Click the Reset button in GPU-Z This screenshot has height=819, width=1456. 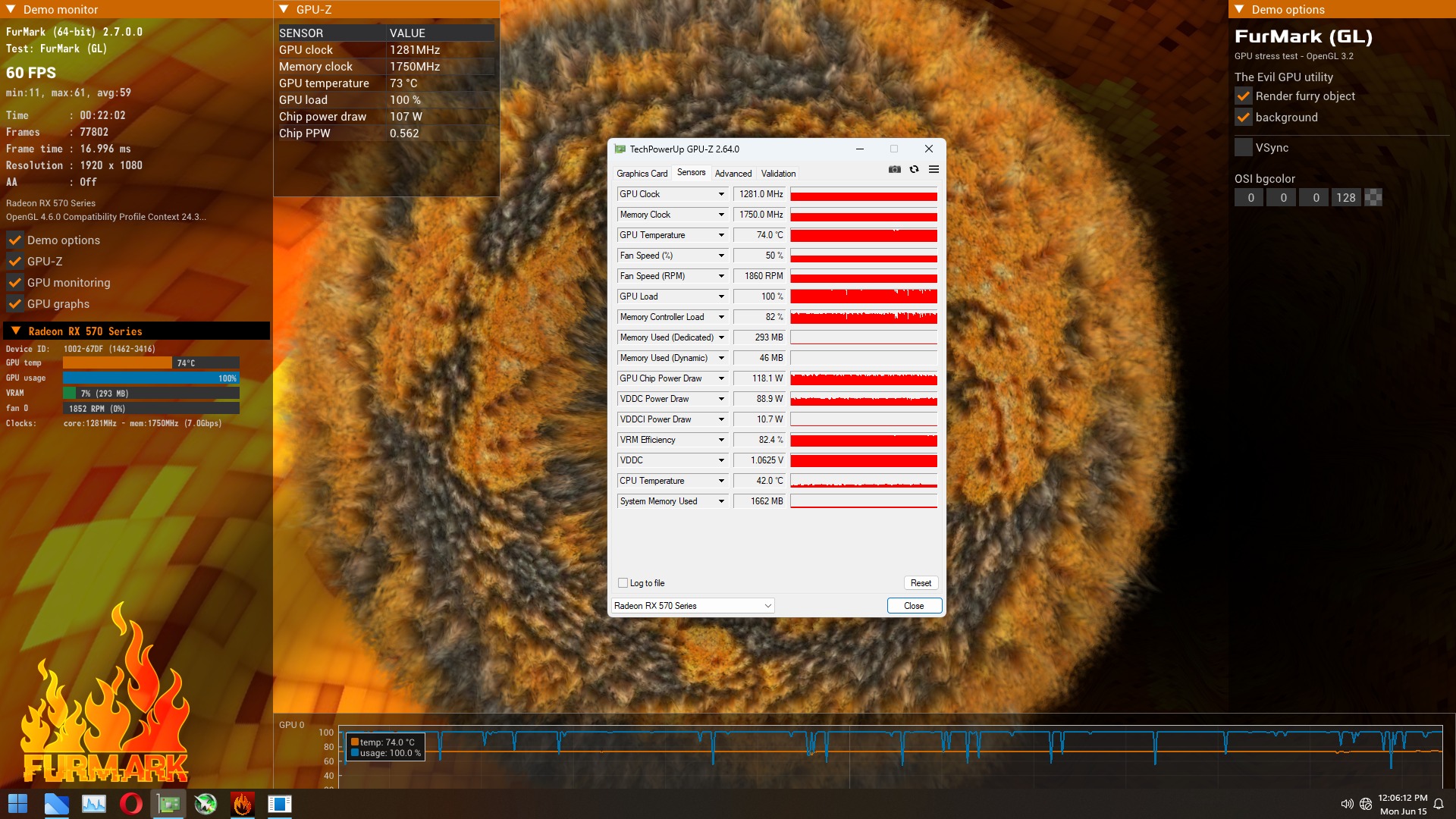(921, 583)
